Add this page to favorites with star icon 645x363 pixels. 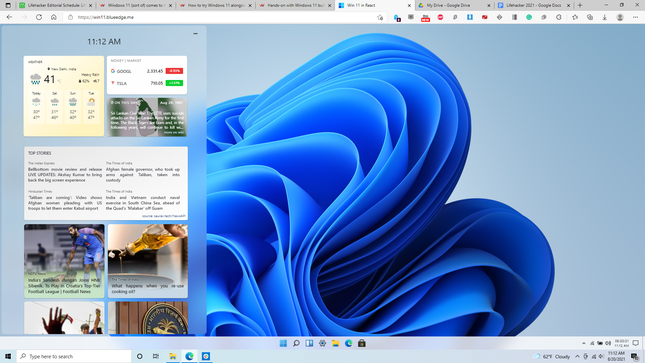click(380, 17)
